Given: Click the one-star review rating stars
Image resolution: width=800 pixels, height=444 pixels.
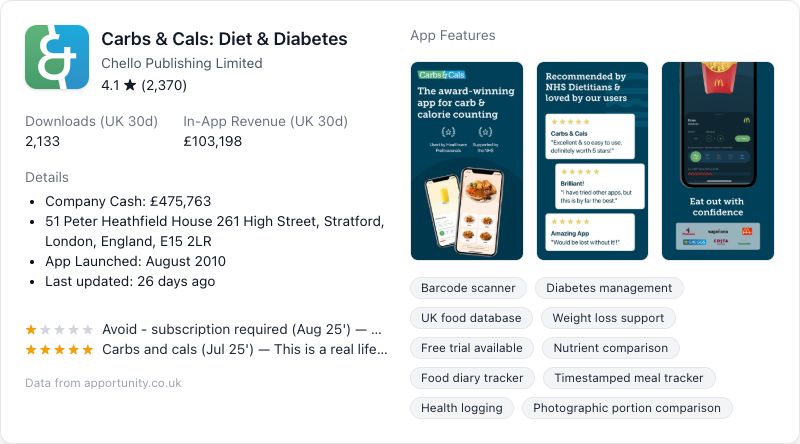Looking at the screenshot, I should pos(59,329).
